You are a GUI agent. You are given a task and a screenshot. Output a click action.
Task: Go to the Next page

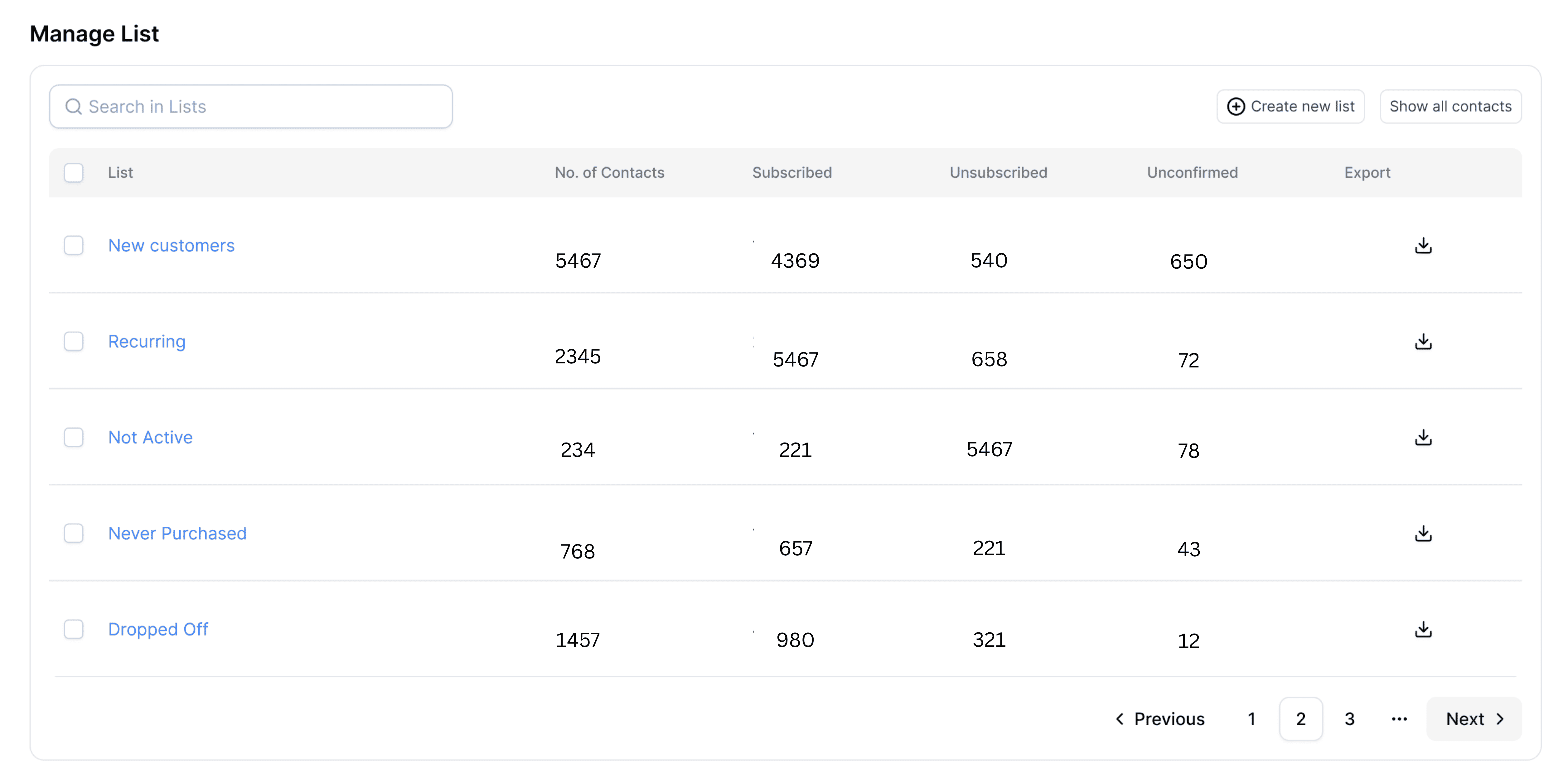tap(1474, 719)
